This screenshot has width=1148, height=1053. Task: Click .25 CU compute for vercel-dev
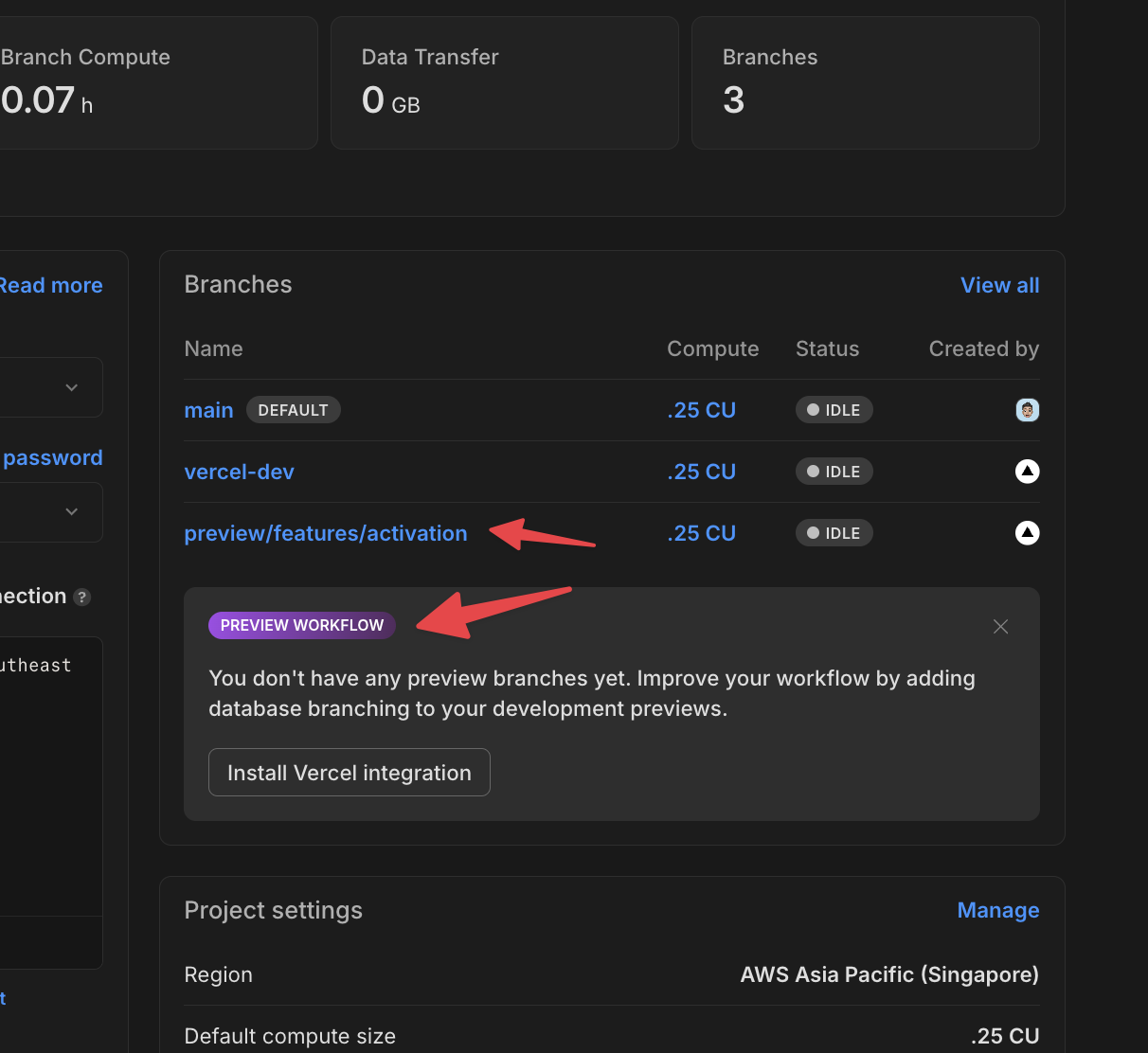coord(702,472)
